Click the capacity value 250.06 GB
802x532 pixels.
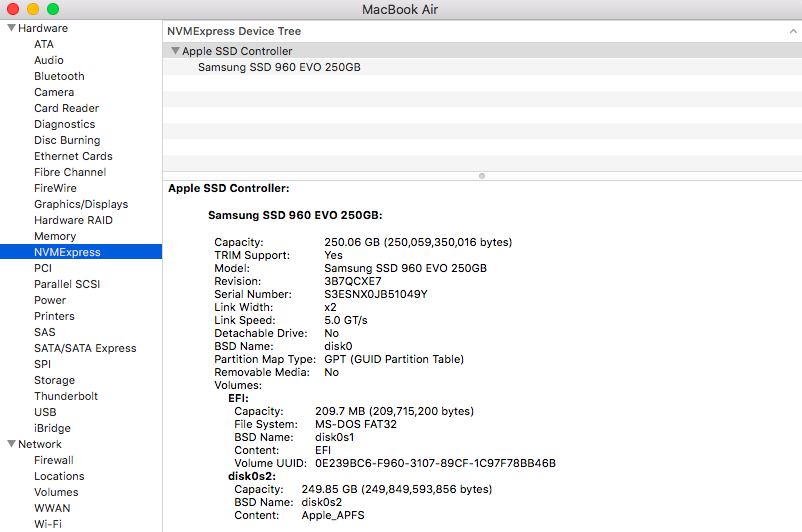click(x=418, y=242)
